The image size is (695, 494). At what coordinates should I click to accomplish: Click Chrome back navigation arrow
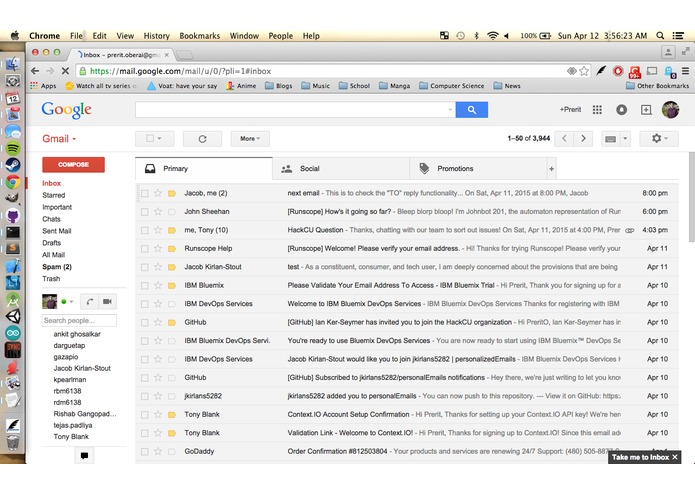(x=35, y=71)
